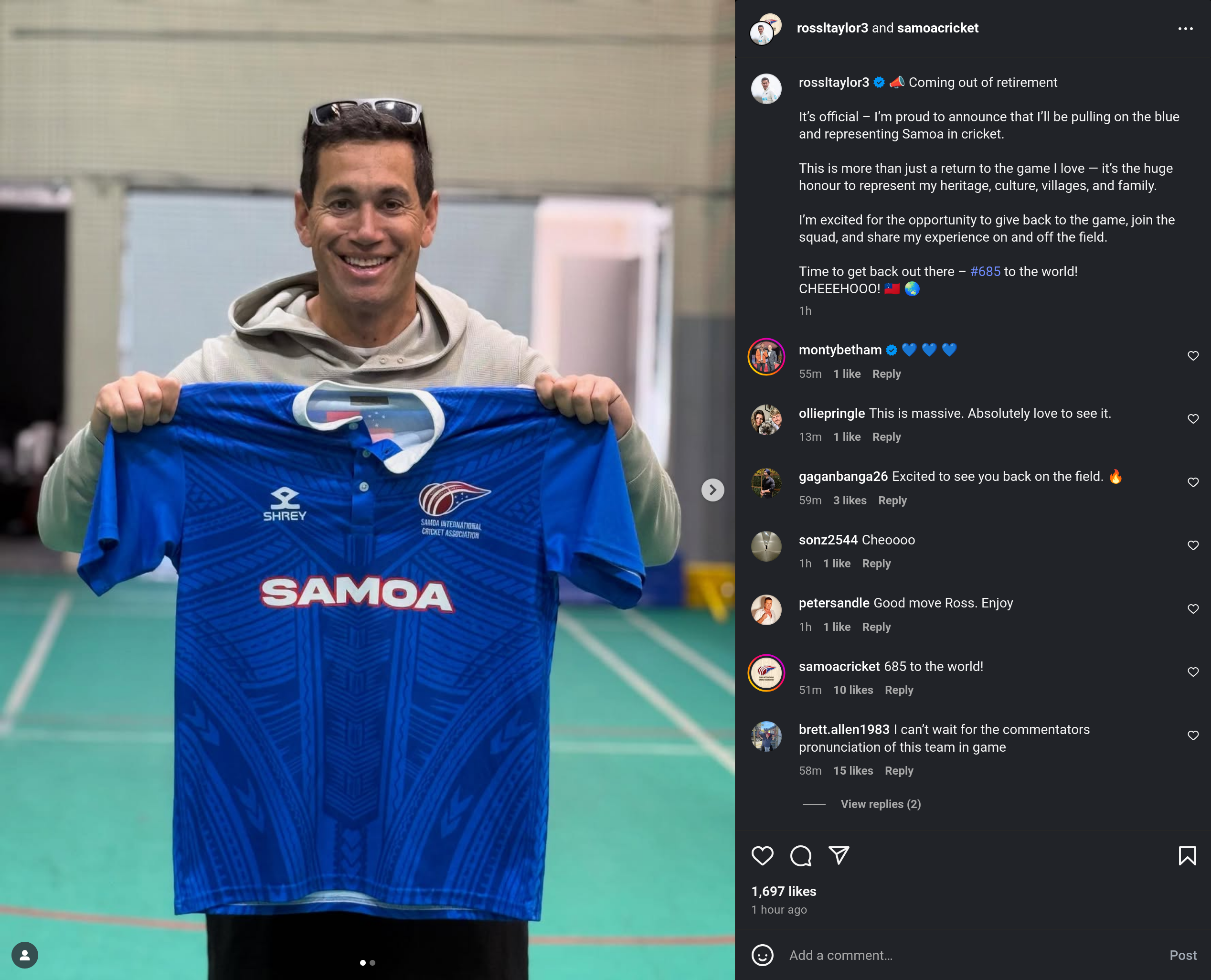Like the post with the heart icon
This screenshot has height=980, width=1211.
point(763,856)
